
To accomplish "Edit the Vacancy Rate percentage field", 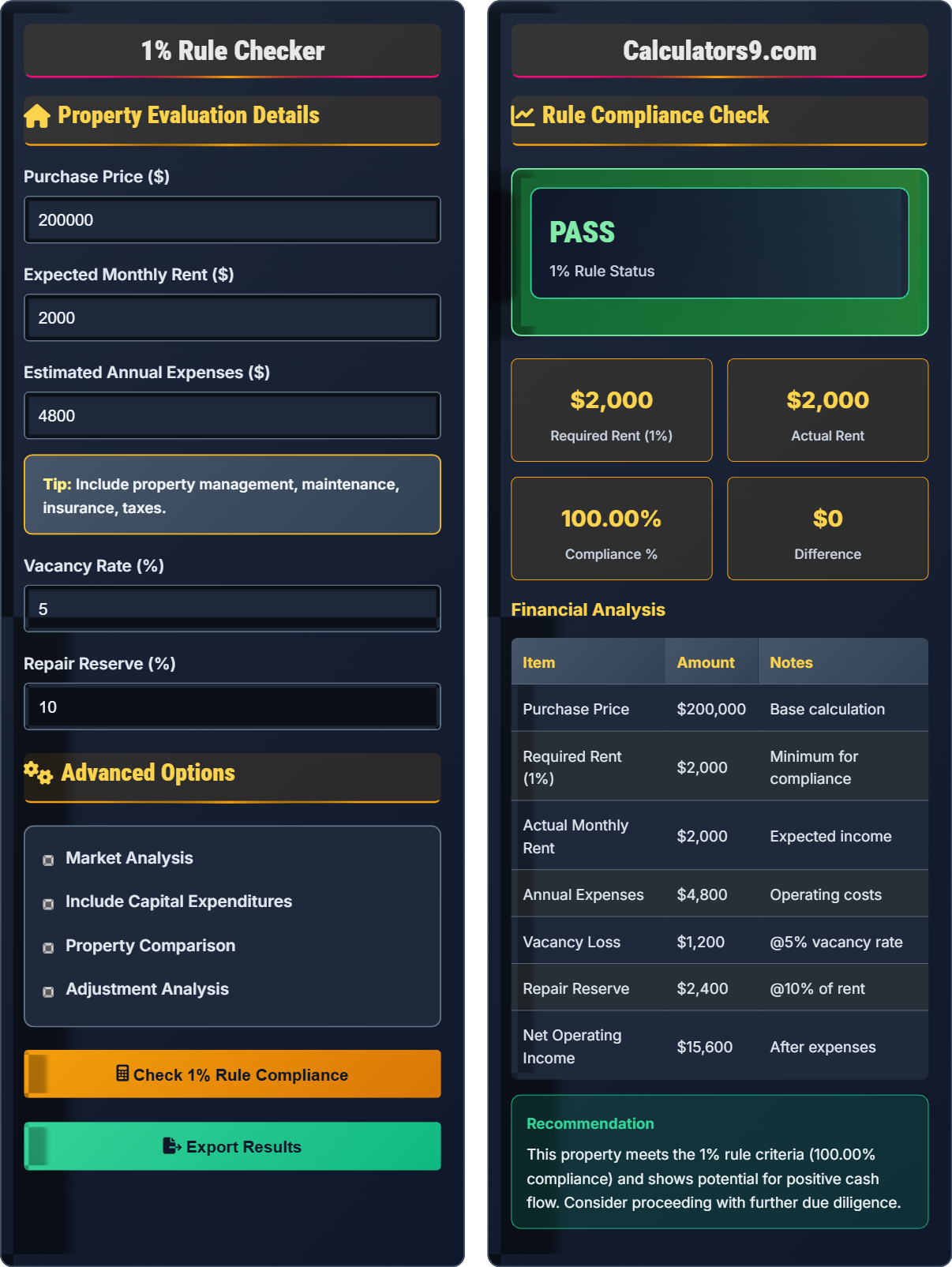I will 232,609.
